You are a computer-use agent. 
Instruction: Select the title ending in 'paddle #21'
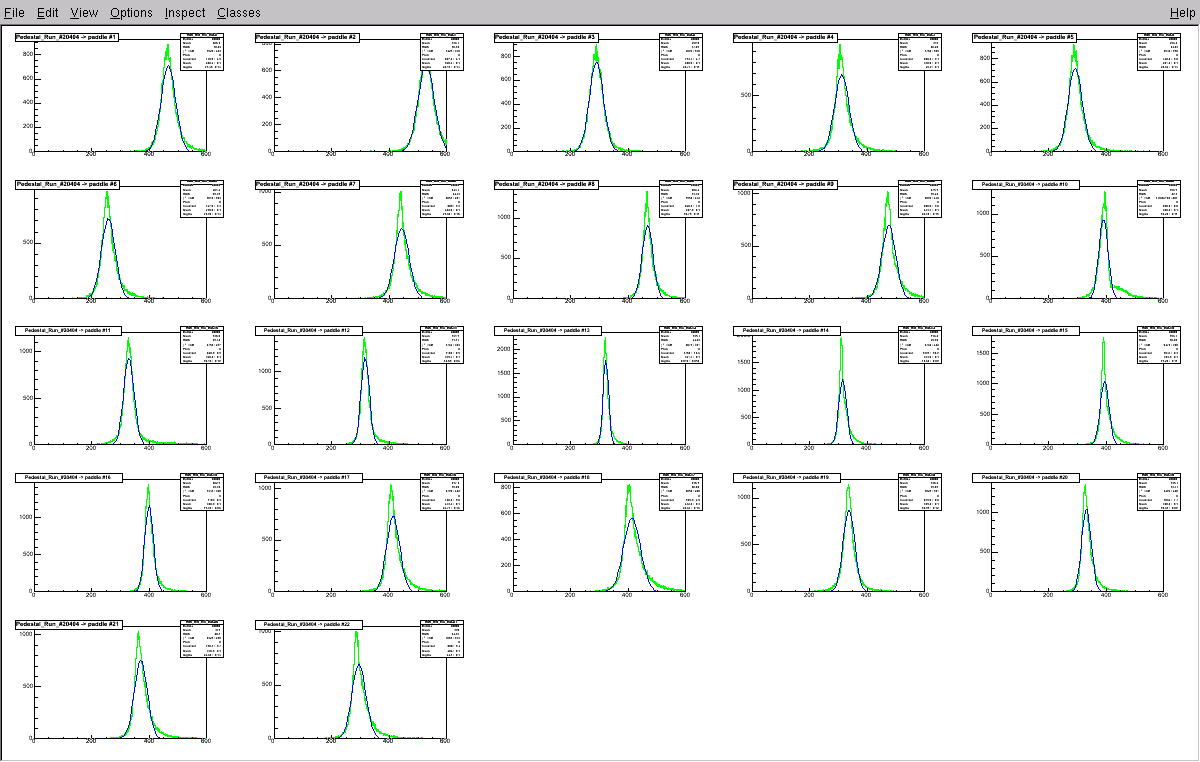click(x=68, y=624)
